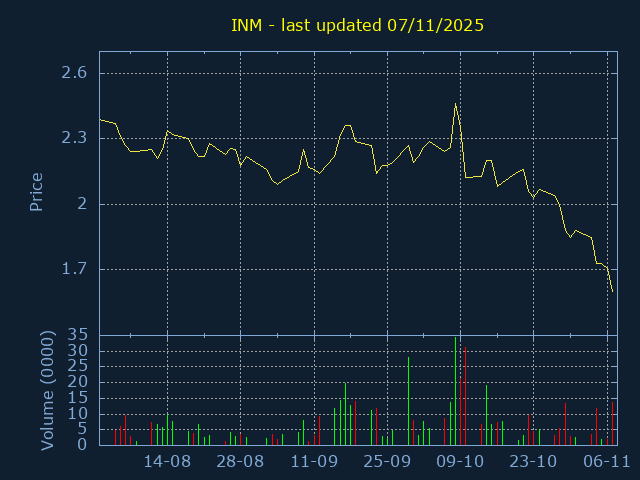Click the 2.3 price tick label
This screenshot has height=480, width=640.
tap(73, 138)
